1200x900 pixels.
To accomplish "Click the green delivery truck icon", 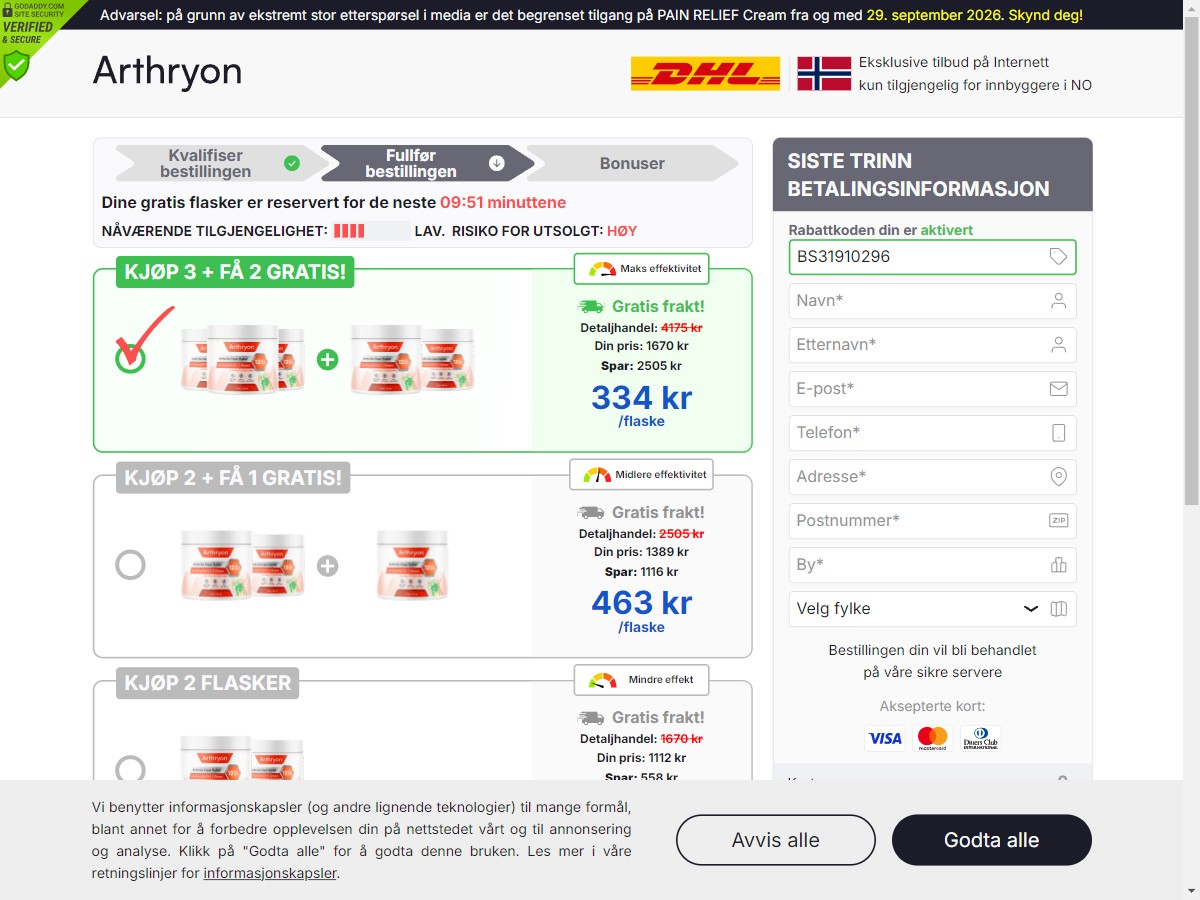I will [x=591, y=307].
